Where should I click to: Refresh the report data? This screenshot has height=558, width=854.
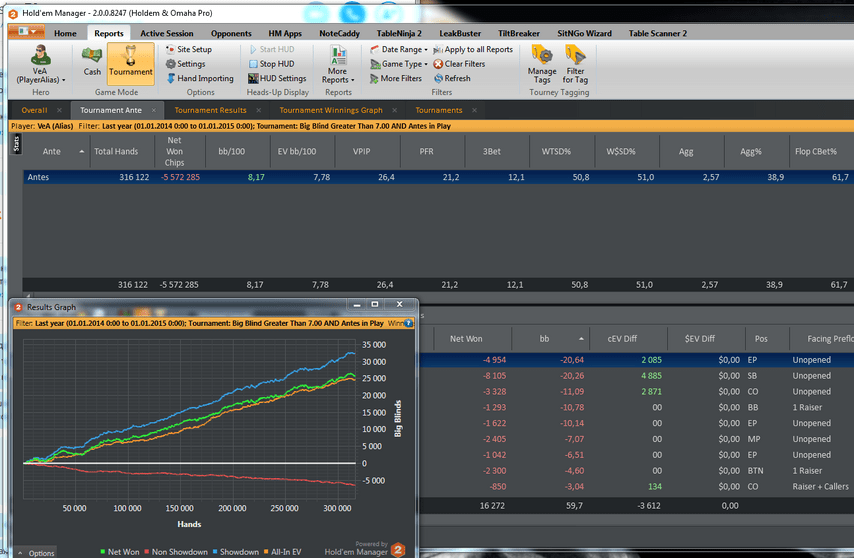tap(452, 78)
